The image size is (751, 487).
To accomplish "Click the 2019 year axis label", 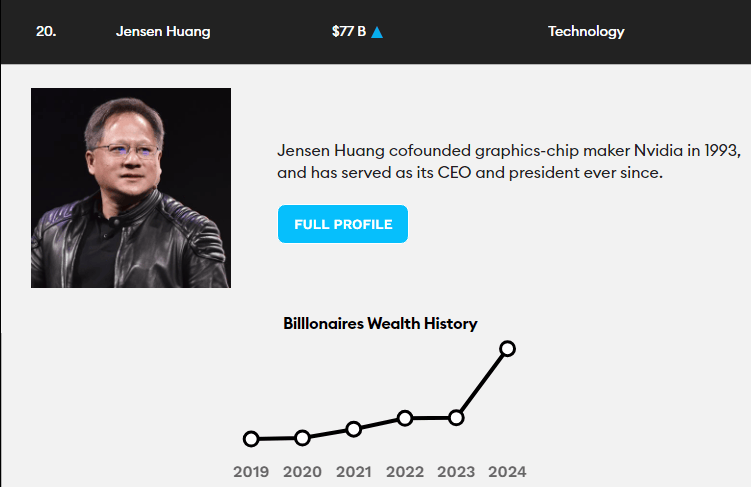I will [x=251, y=472].
